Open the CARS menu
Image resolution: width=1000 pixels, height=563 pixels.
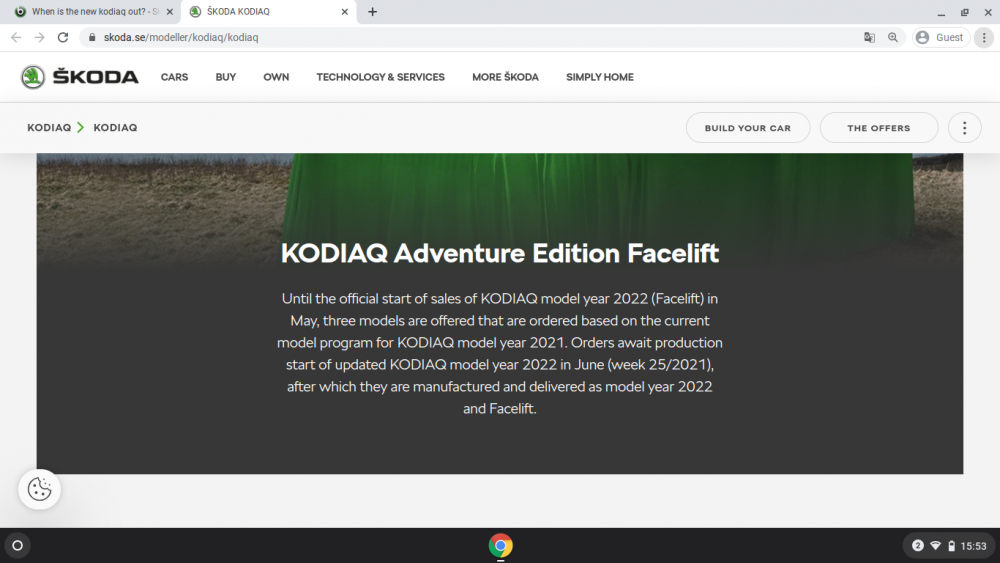(174, 77)
